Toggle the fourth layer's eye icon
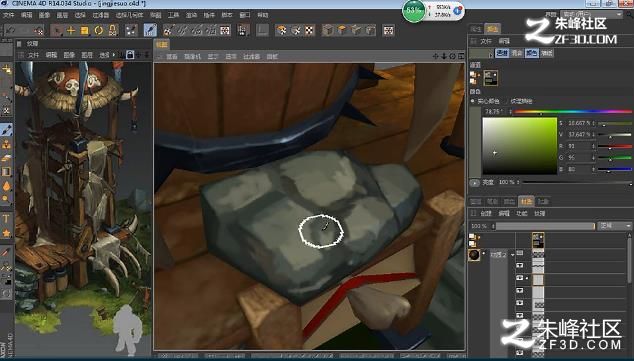Image resolution: width=634 pixels, height=361 pixels. coord(520,291)
